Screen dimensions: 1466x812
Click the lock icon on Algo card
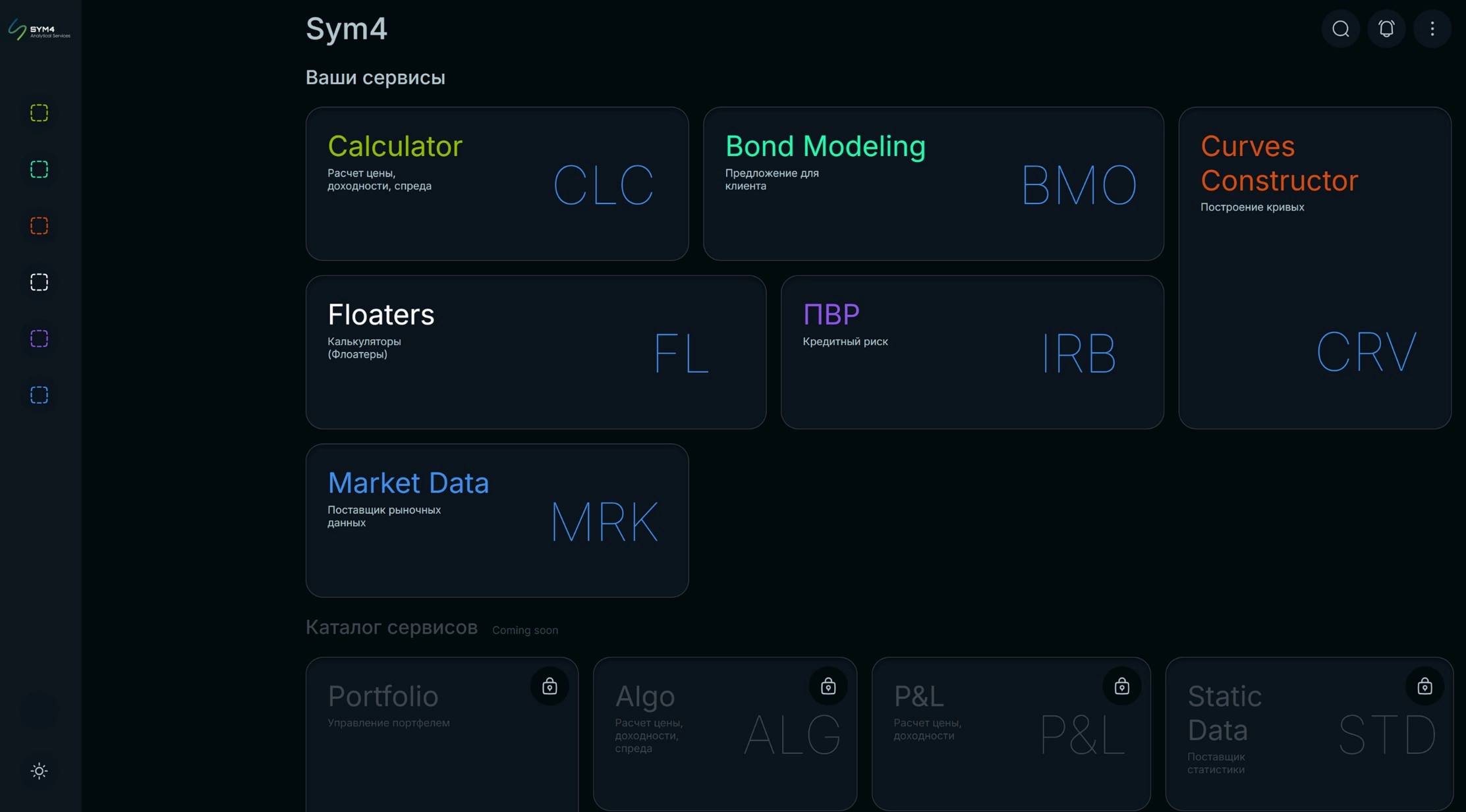pyautogui.click(x=828, y=686)
